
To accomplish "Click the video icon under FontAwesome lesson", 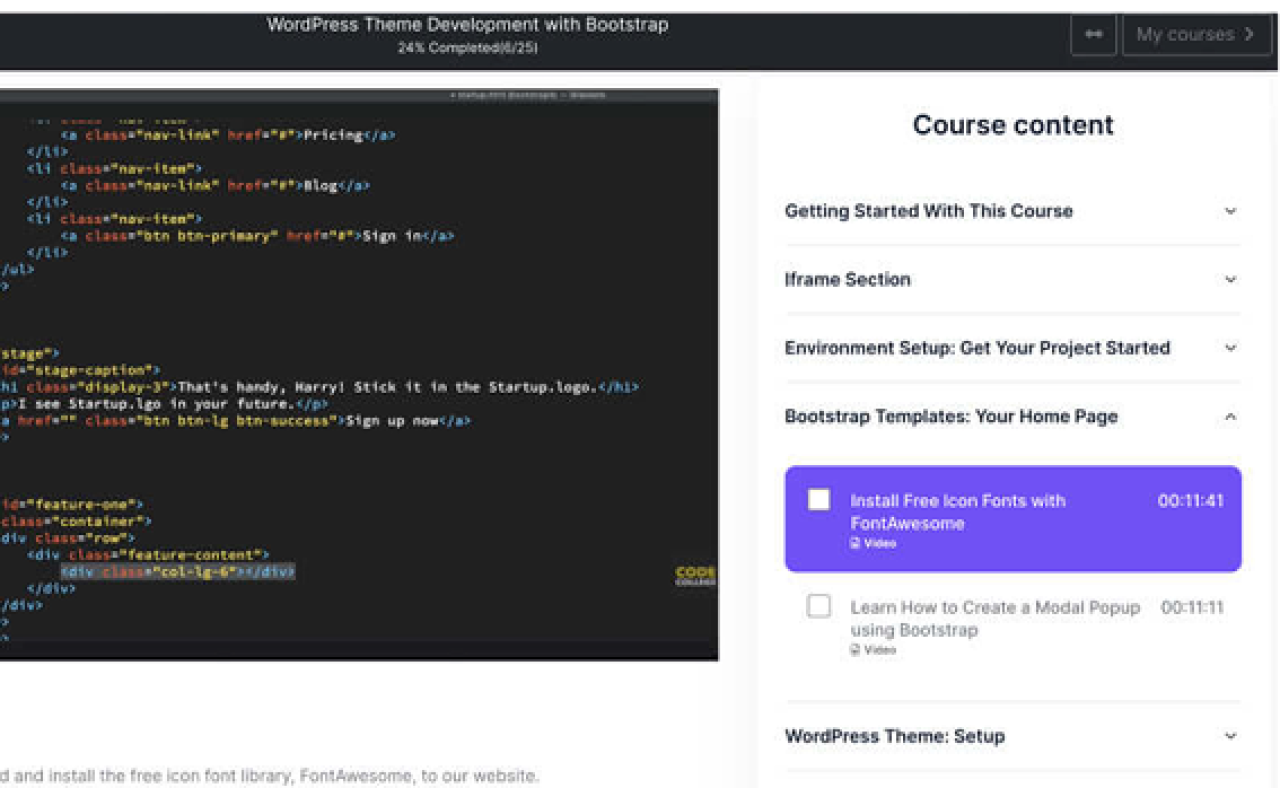I will coord(855,544).
